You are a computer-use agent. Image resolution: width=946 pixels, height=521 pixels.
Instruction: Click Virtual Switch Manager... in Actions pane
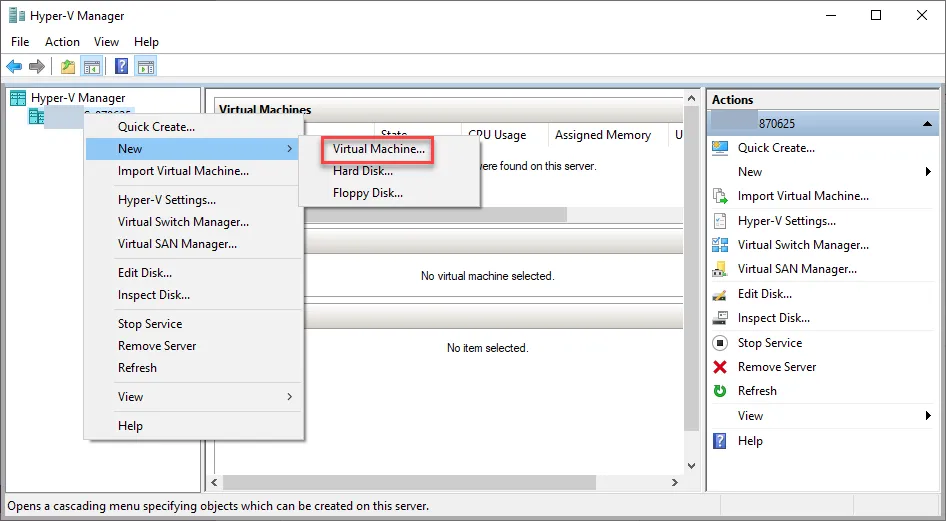pos(803,245)
